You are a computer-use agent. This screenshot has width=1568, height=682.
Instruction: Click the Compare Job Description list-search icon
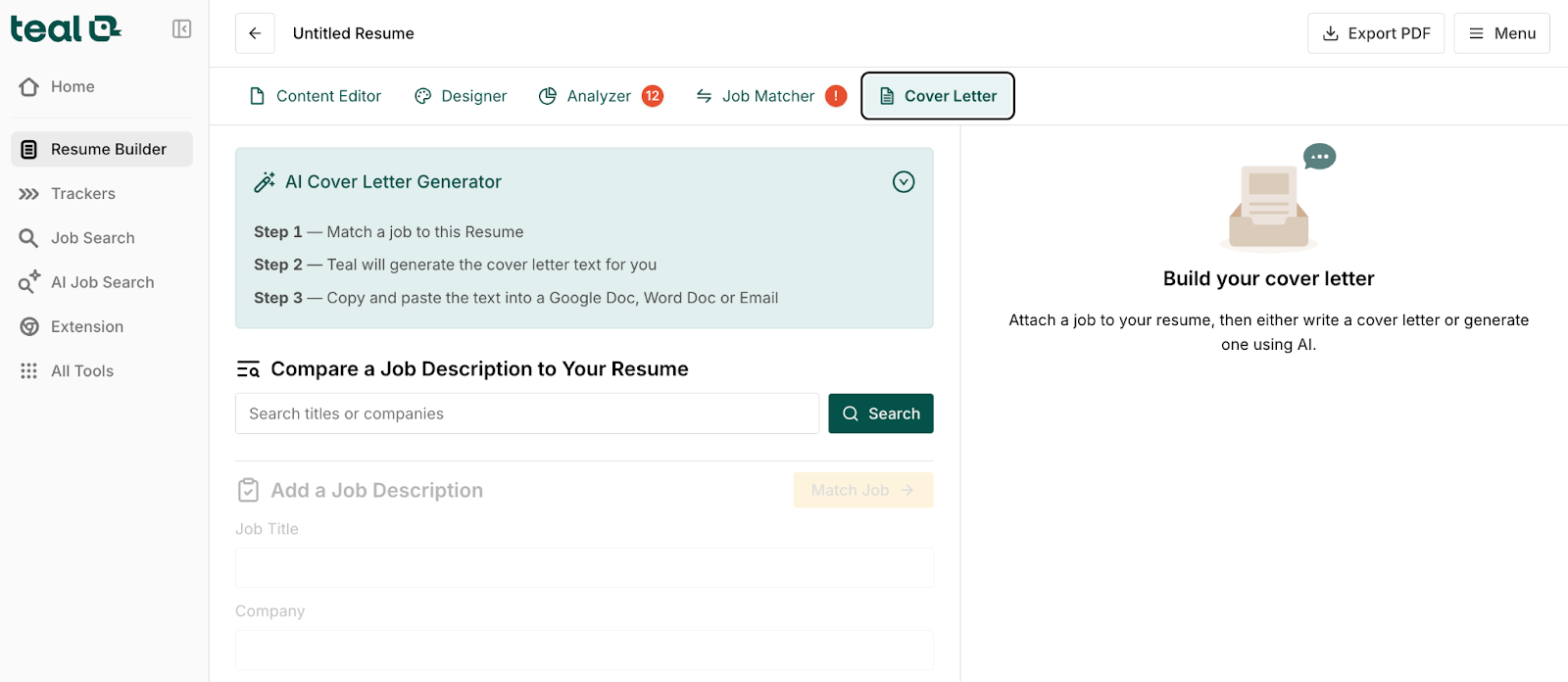coord(248,369)
